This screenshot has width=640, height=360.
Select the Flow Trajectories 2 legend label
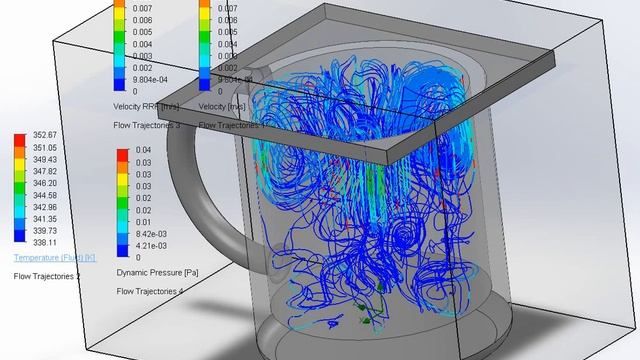(47, 276)
